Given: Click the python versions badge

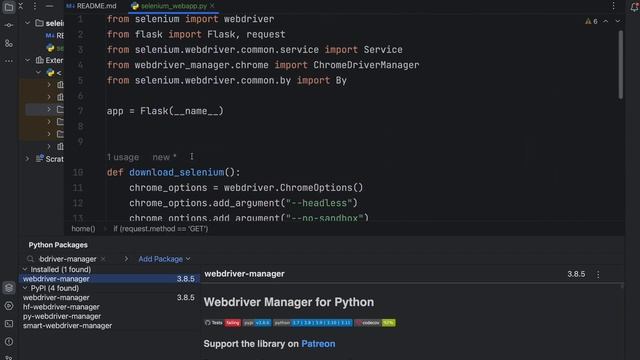Looking at the screenshot, I should tap(312, 323).
